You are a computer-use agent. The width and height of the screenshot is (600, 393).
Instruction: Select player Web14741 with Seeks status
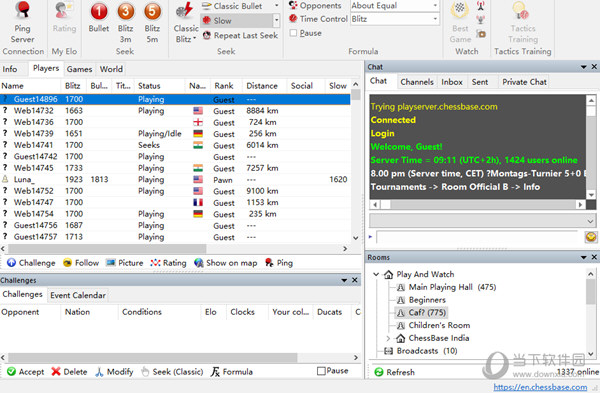[175, 145]
